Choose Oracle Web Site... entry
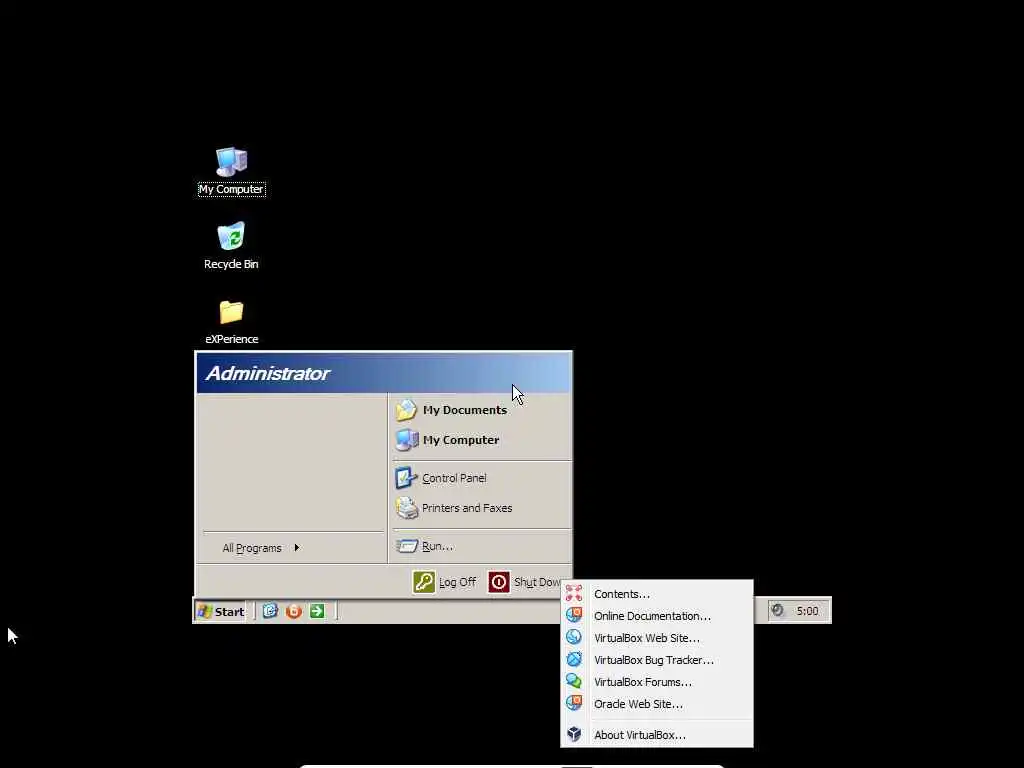 pyautogui.click(x=657, y=704)
